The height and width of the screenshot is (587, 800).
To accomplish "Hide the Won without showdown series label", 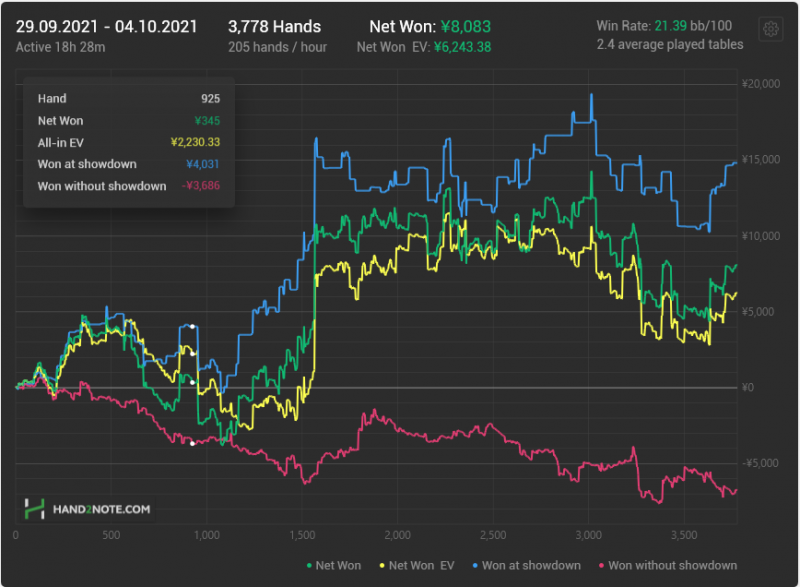I will coord(672,566).
